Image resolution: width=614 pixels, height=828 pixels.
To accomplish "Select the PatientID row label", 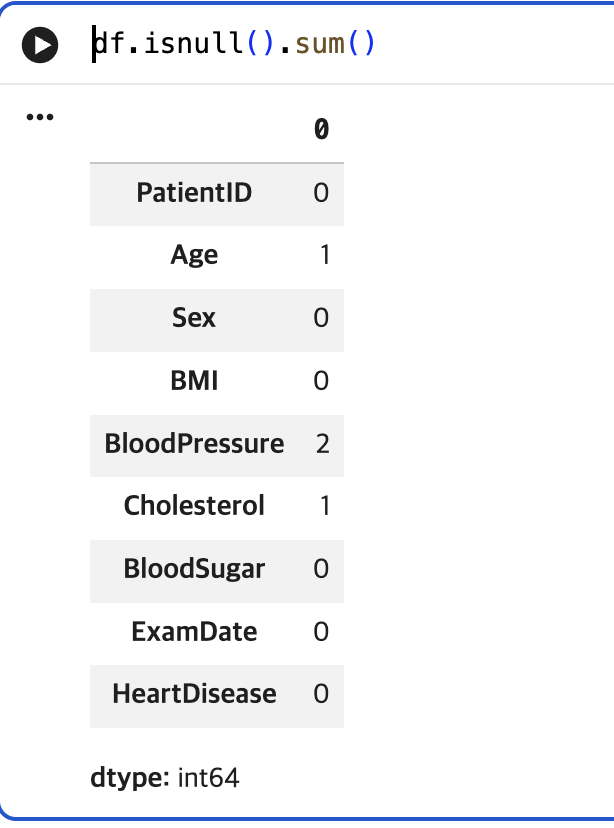I will (x=194, y=192).
